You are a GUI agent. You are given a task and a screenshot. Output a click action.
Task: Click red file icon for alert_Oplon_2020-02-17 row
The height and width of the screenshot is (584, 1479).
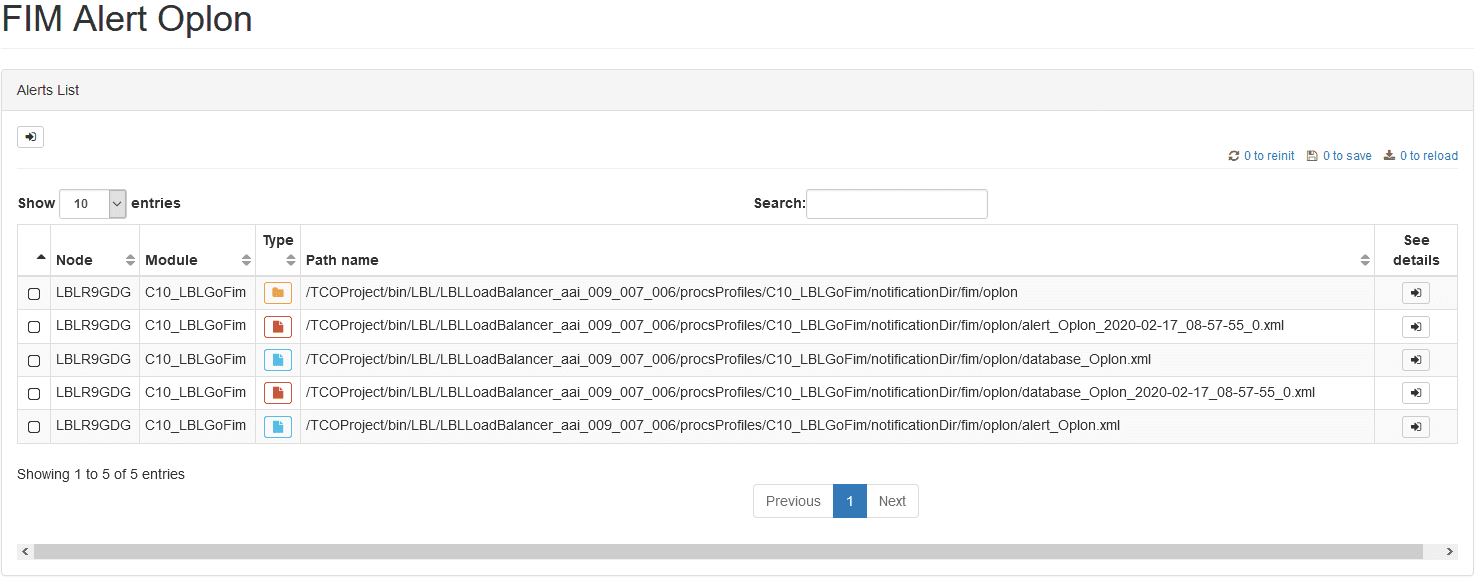278,326
